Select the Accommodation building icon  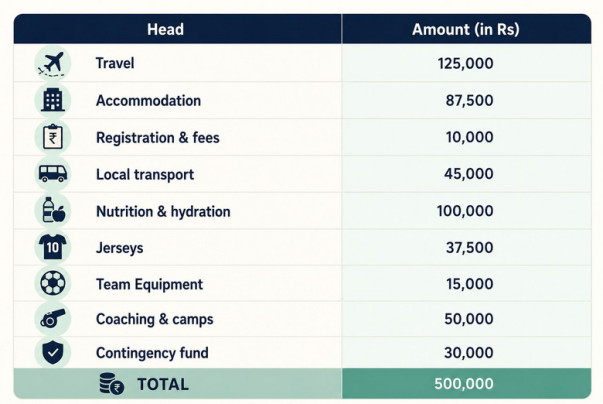tap(53, 100)
